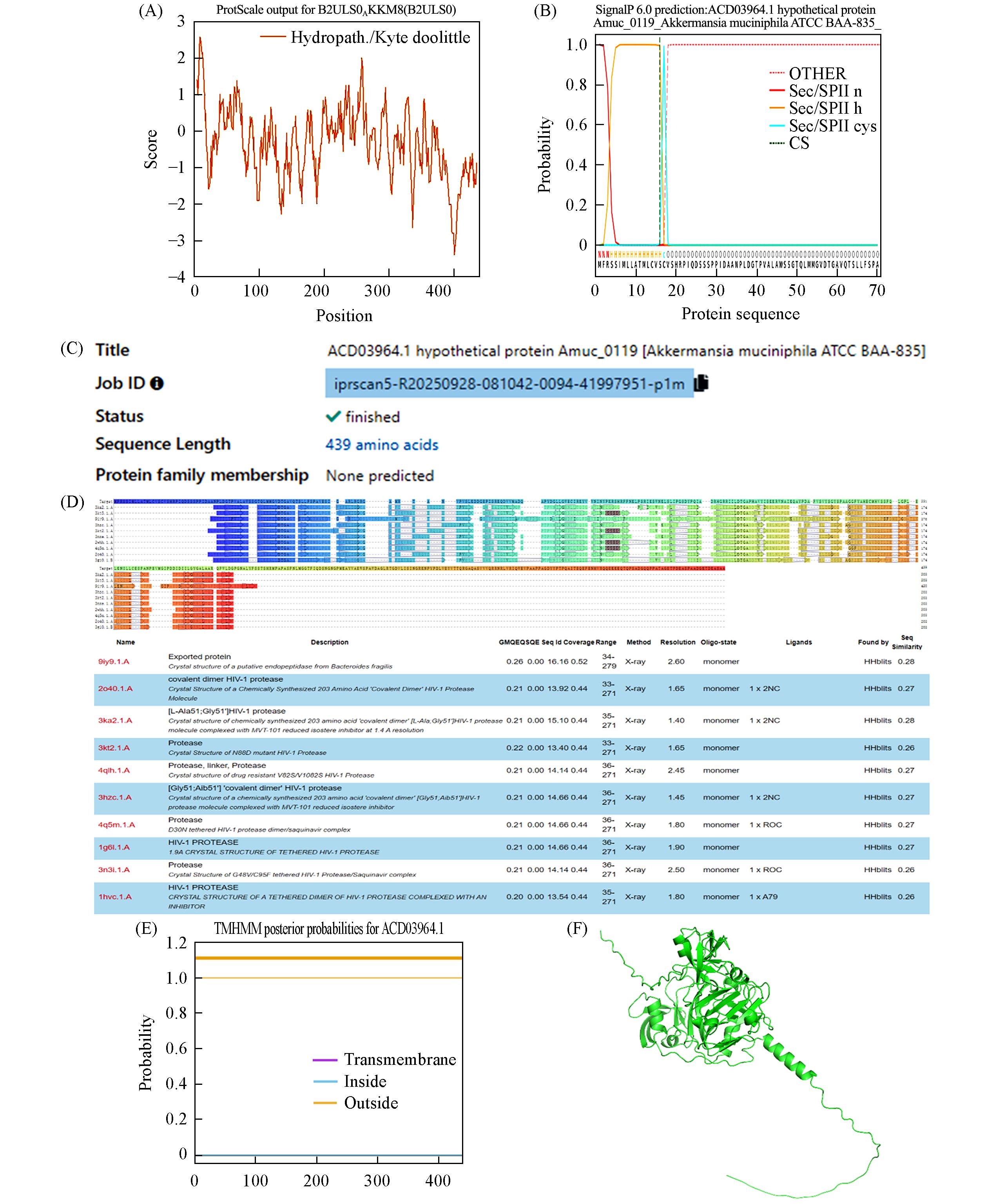
Task: Click the info icon next to Job ID
Action: click(x=156, y=383)
